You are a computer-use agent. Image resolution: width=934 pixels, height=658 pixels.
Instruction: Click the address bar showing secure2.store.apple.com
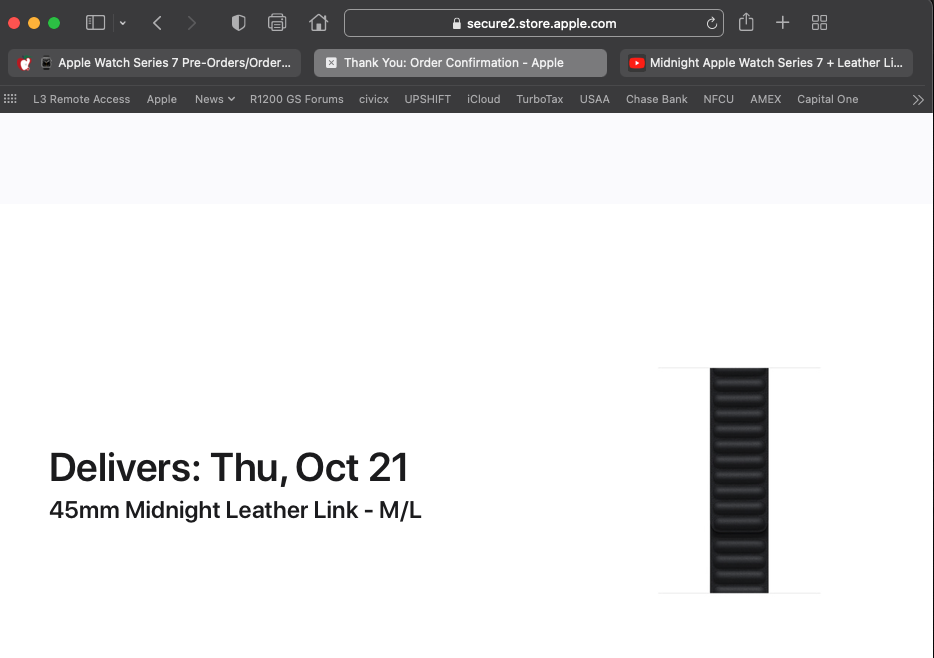534,23
